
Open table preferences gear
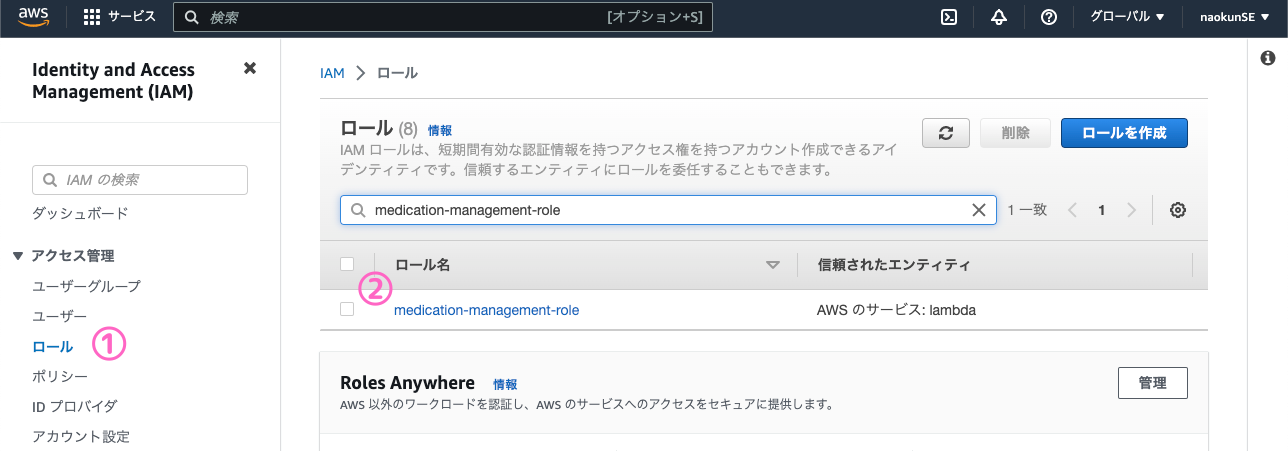(x=1178, y=210)
